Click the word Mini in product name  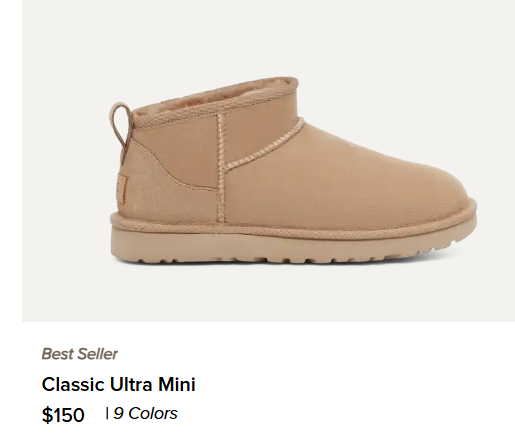click(x=177, y=384)
